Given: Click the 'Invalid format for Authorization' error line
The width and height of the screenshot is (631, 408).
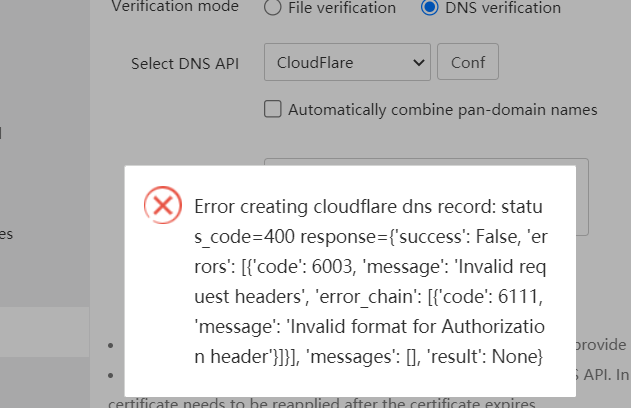Looking at the screenshot, I should pos(368,328).
